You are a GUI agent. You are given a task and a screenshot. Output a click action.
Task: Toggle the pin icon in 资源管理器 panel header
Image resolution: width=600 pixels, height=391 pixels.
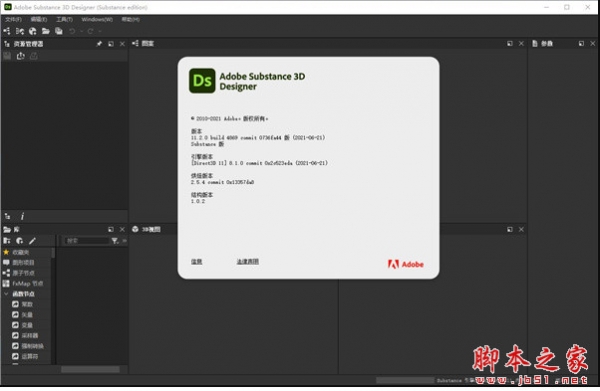point(99,44)
